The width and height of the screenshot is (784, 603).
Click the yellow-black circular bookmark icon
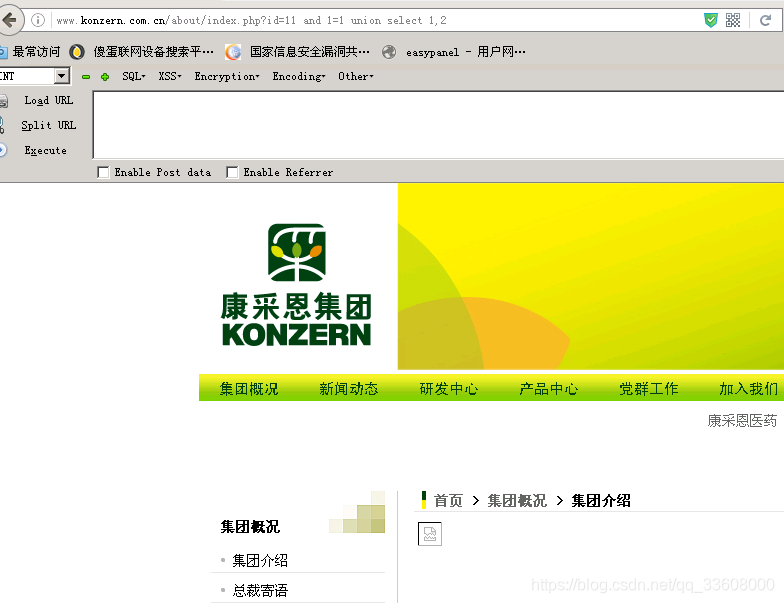point(76,52)
